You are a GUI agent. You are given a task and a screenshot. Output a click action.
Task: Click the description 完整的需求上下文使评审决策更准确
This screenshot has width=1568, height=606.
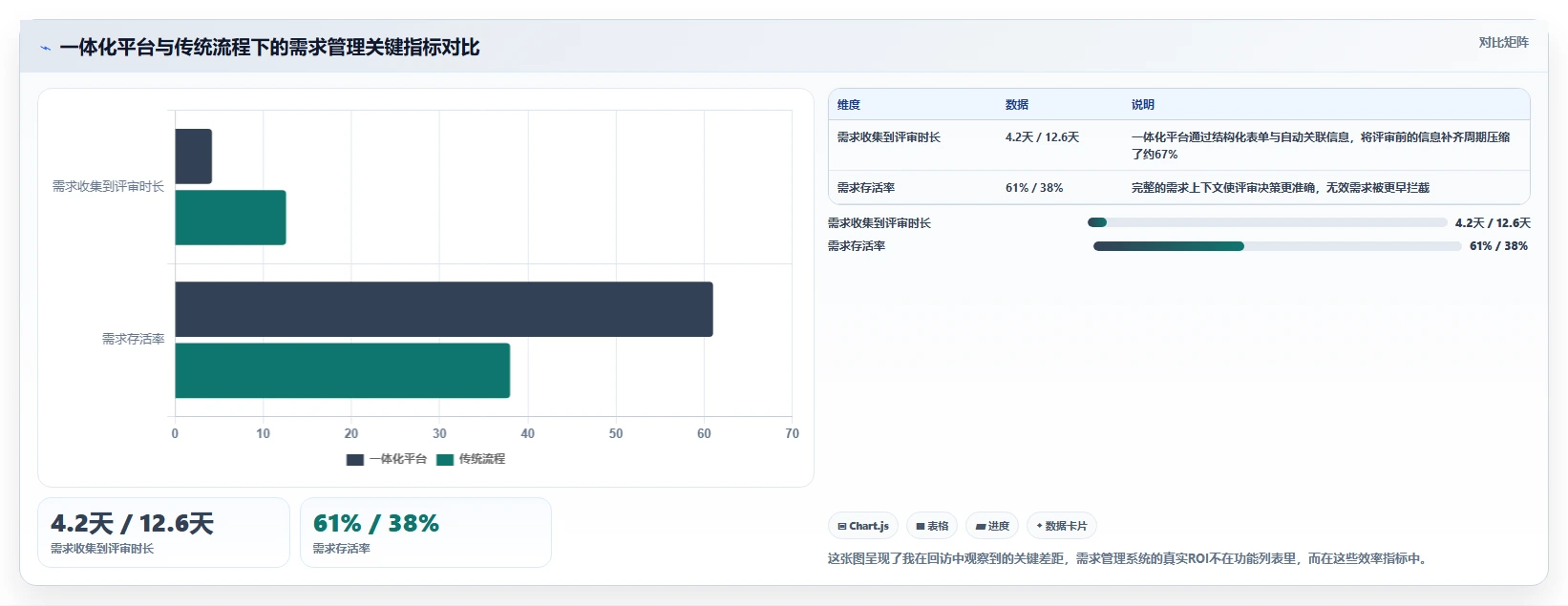point(1281,188)
